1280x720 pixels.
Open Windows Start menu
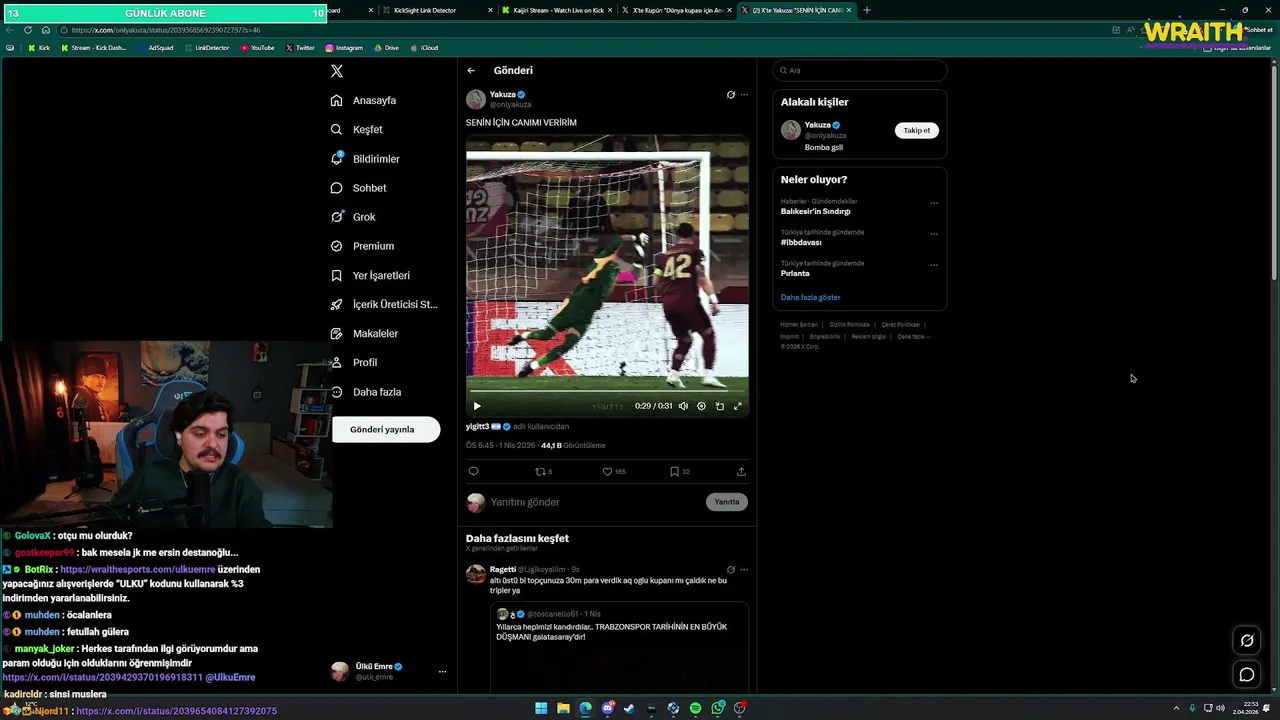(541, 708)
